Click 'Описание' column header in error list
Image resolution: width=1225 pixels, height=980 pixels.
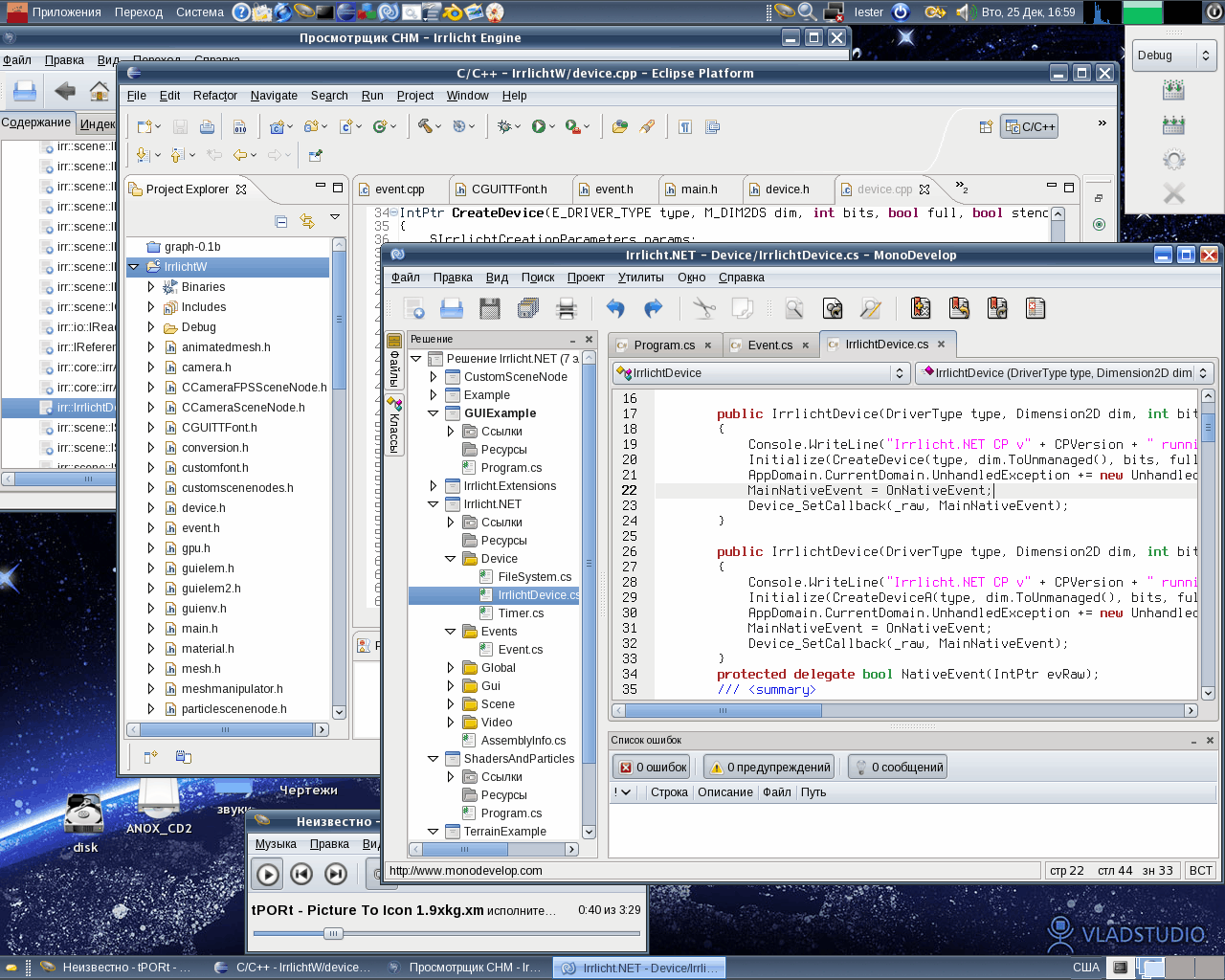point(724,792)
